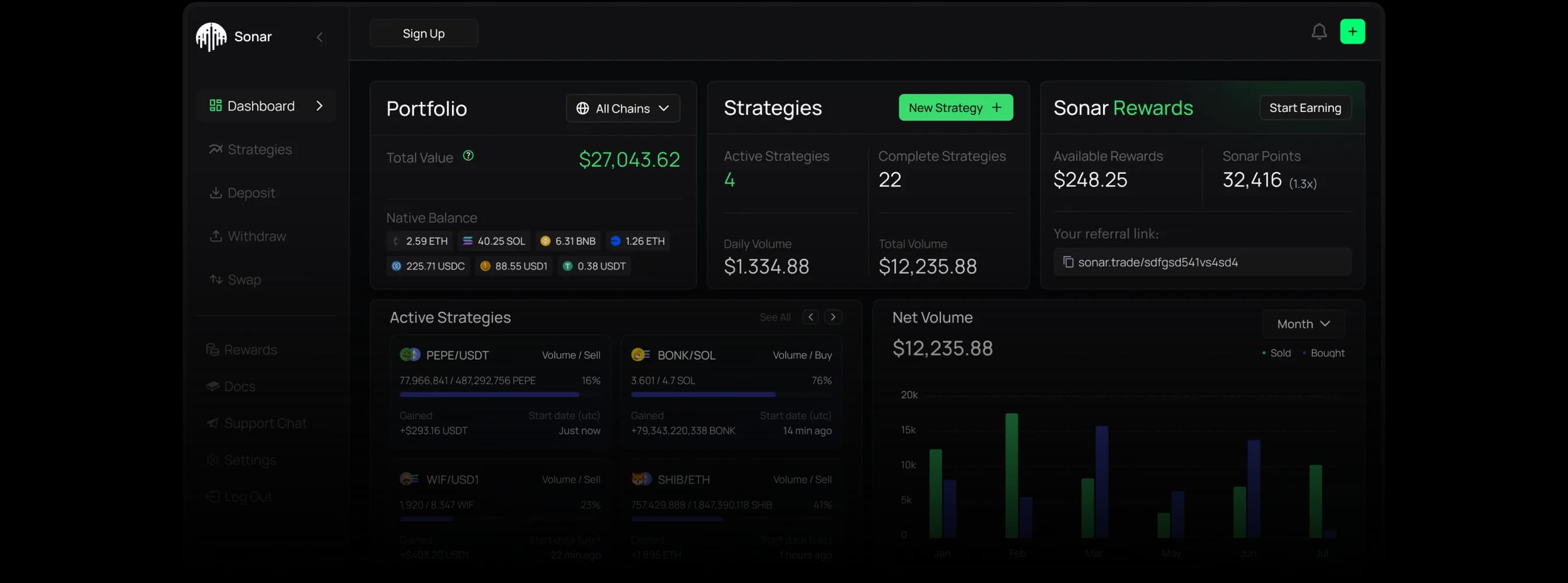Screen dimensions: 1568x583
Task: Click the Docs book icon
Action: pyautogui.click(x=212, y=387)
